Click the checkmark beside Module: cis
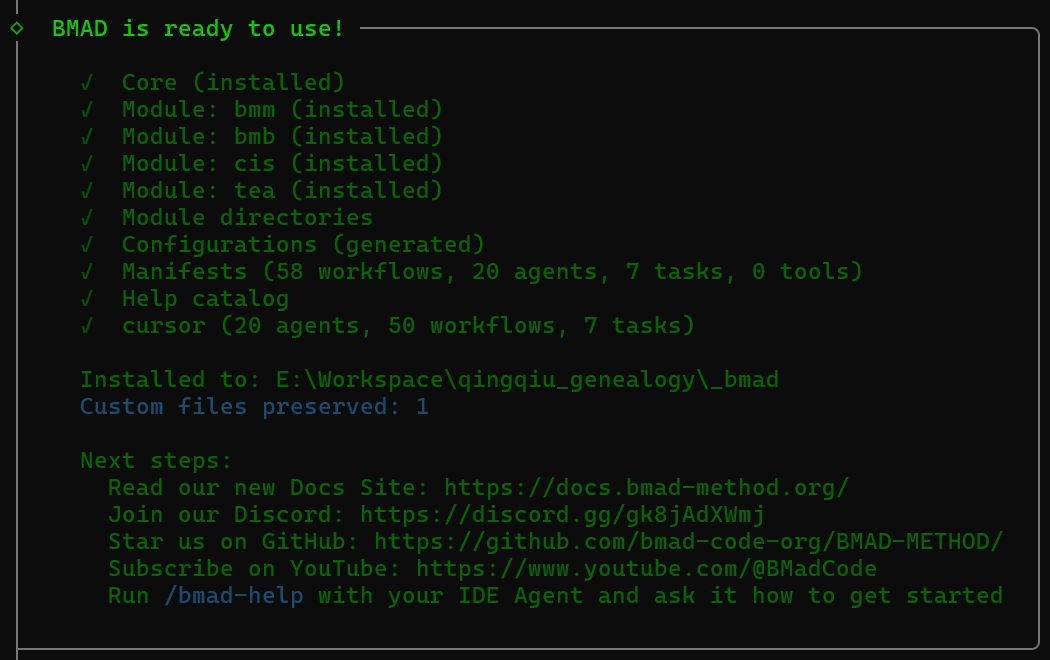 [x=88, y=163]
